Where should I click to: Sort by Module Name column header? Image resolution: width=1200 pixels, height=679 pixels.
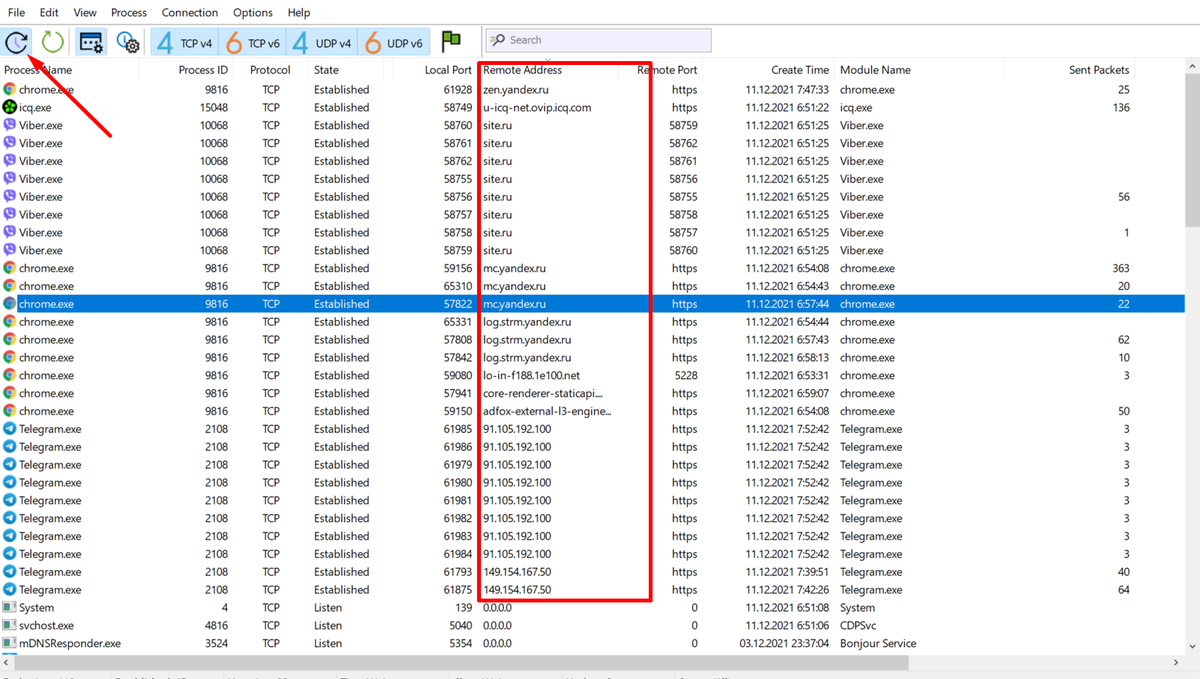[875, 70]
